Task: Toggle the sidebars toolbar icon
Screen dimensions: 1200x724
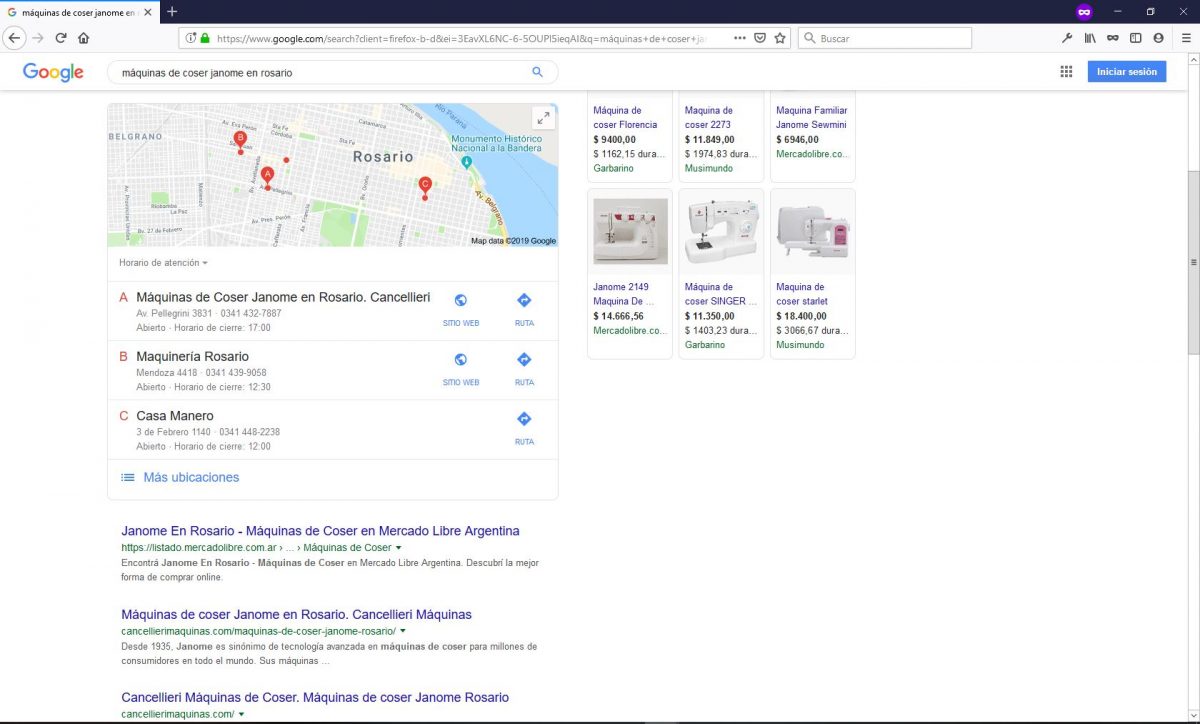Action: click(1135, 37)
